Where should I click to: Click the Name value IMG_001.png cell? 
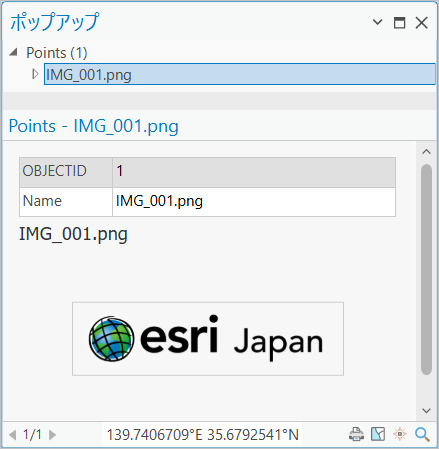[254, 201]
